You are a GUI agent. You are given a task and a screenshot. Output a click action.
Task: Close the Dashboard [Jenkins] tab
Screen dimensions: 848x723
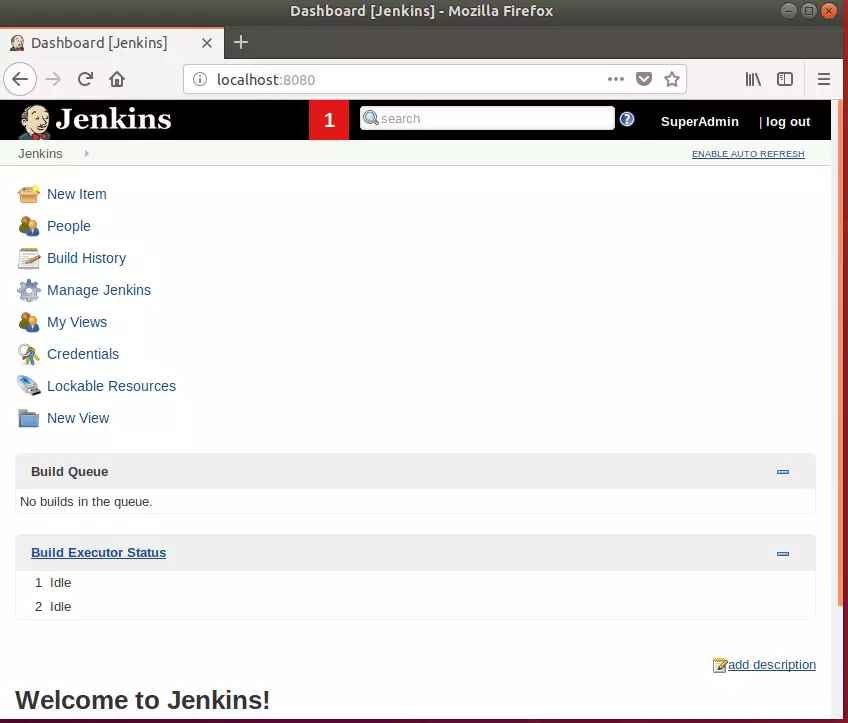(x=207, y=43)
